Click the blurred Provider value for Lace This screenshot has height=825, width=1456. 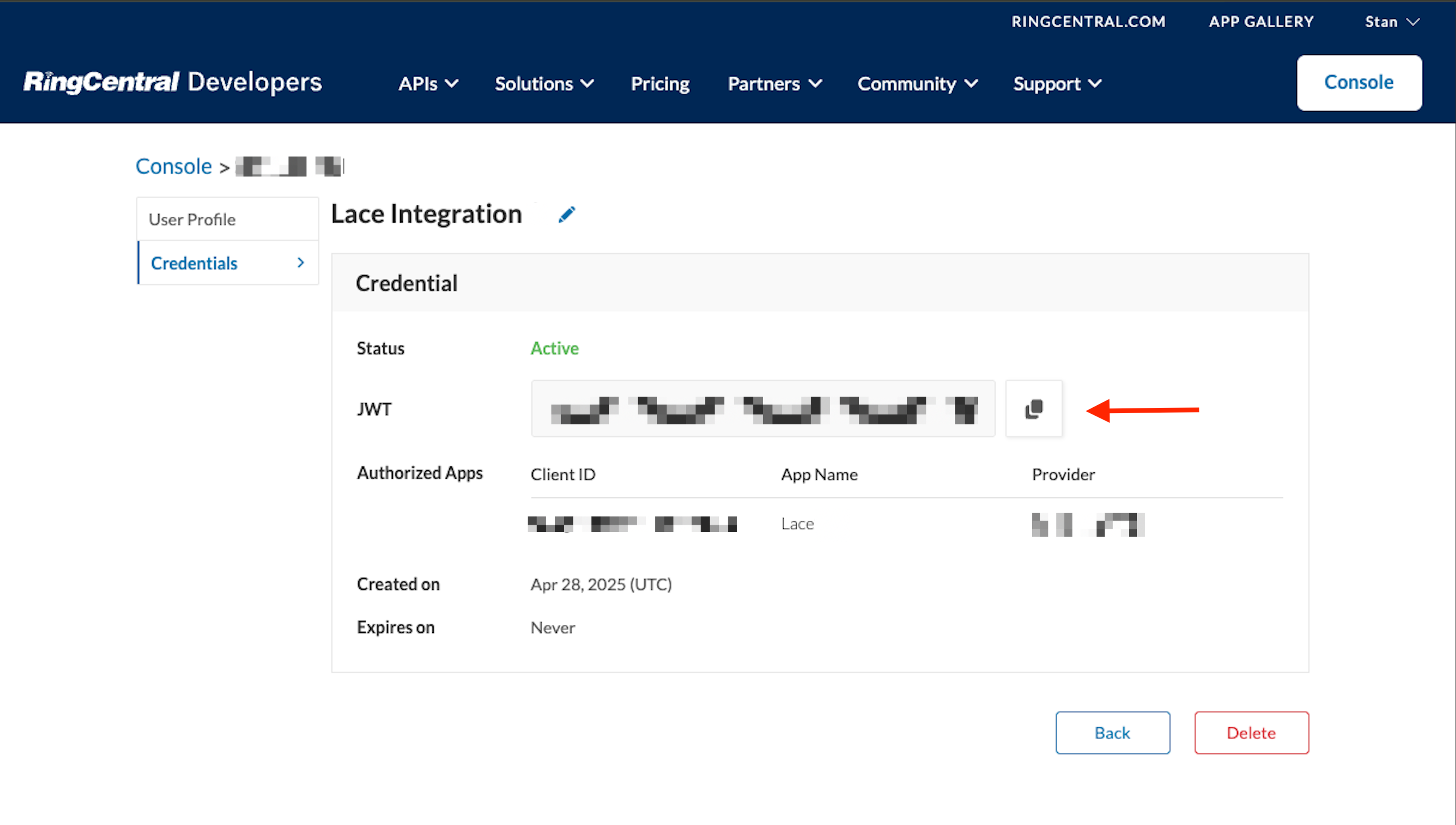(x=1088, y=524)
